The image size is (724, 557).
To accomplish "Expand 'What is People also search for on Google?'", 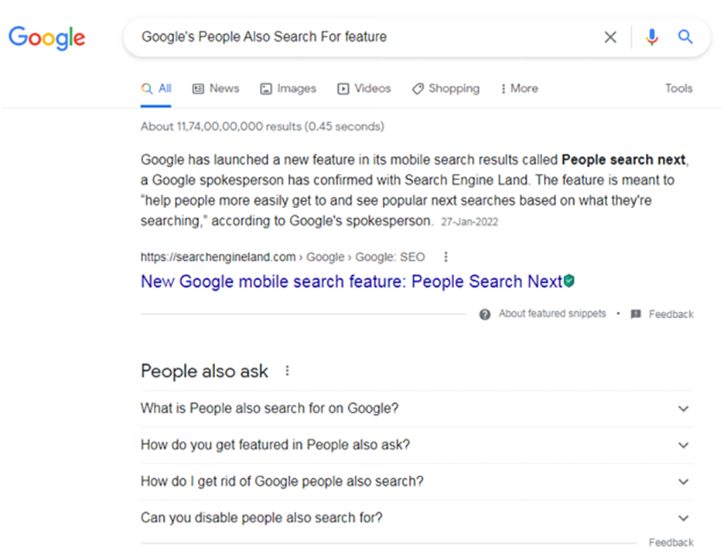I will pyautogui.click(x=417, y=409).
